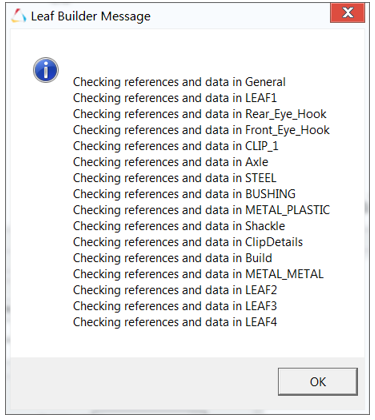Click the ClipDetails message line
The width and height of the screenshot is (375, 420).
(x=188, y=242)
